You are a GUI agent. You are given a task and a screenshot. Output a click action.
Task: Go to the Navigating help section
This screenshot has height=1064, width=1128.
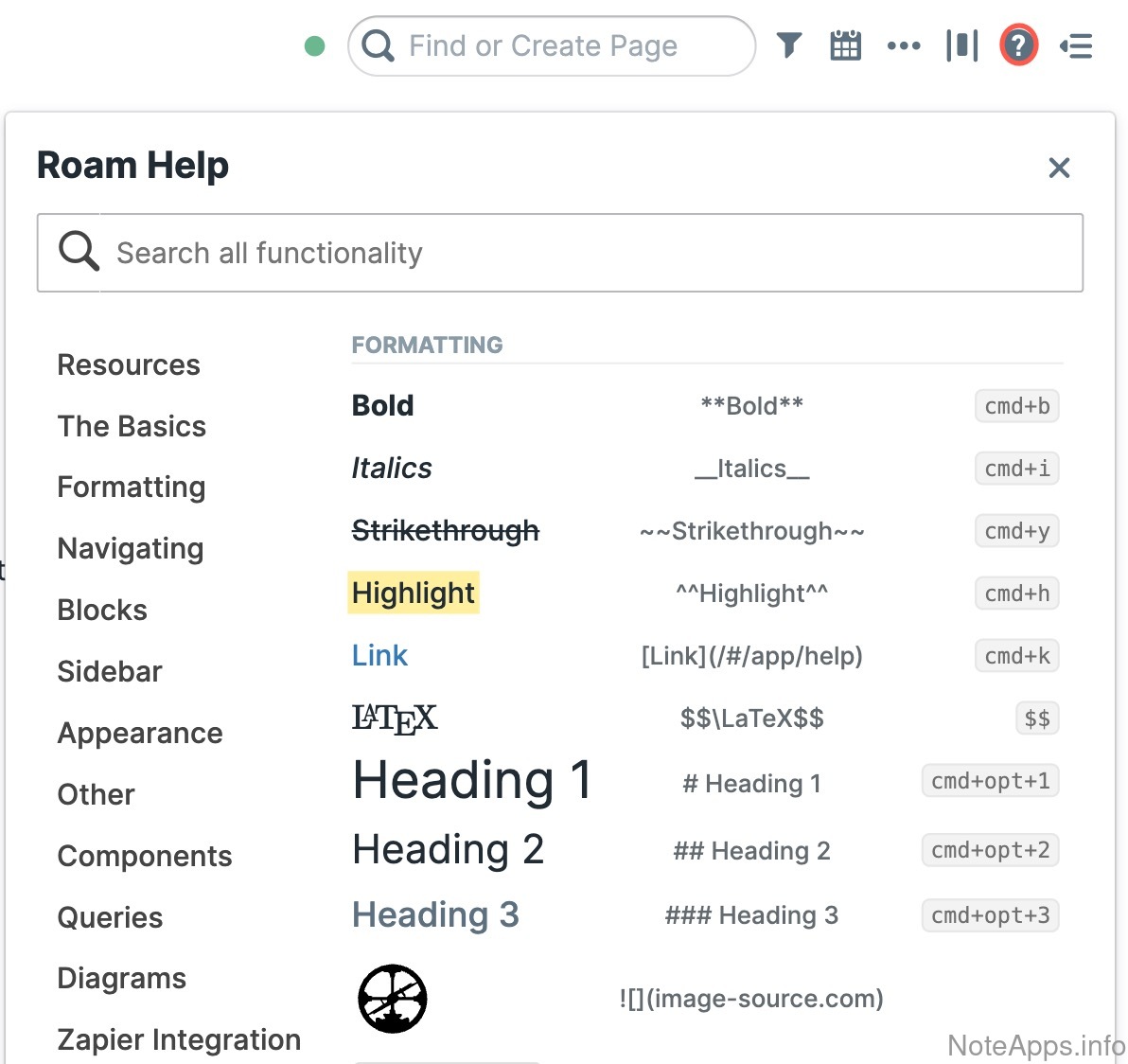[x=131, y=549]
